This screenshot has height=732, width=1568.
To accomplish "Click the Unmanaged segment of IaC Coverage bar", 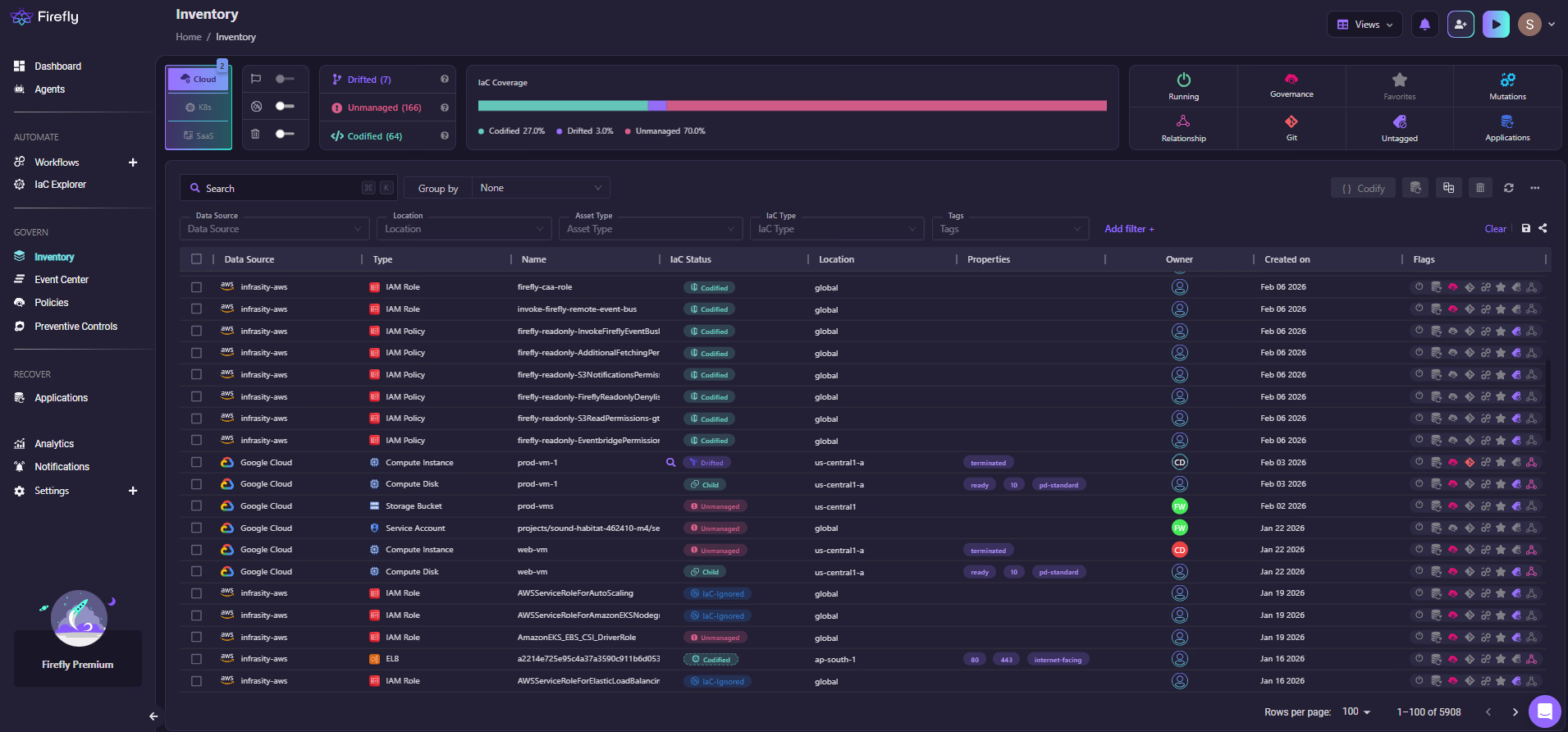I will point(886,106).
